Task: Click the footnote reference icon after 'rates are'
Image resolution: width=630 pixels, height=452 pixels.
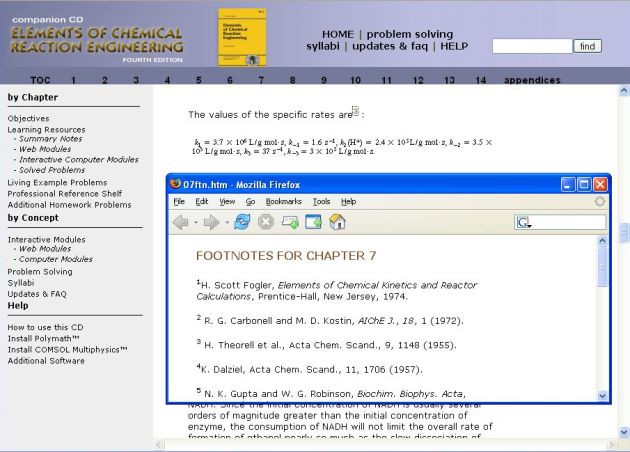Action: click(355, 111)
